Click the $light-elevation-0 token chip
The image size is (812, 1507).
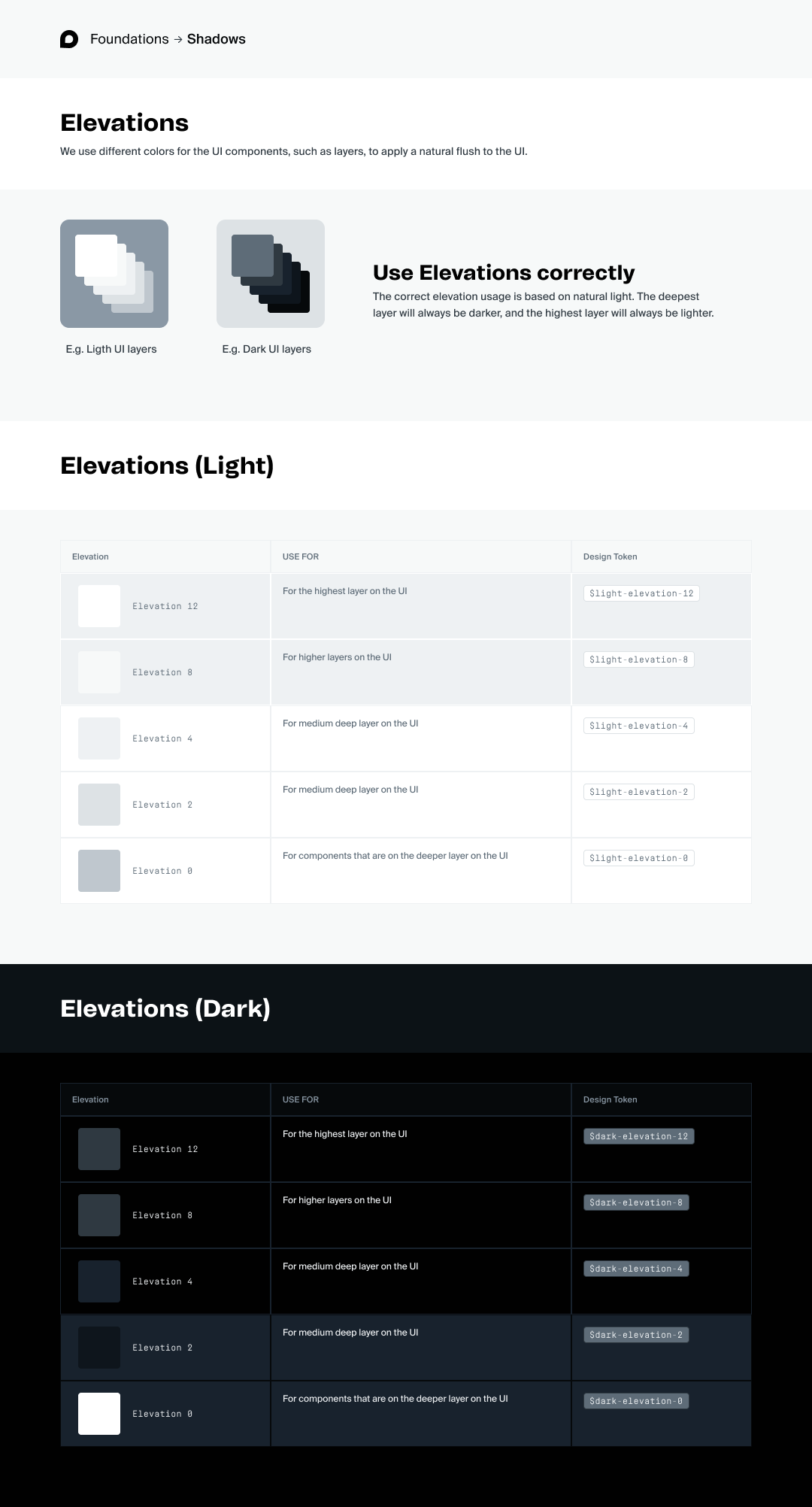coord(638,858)
